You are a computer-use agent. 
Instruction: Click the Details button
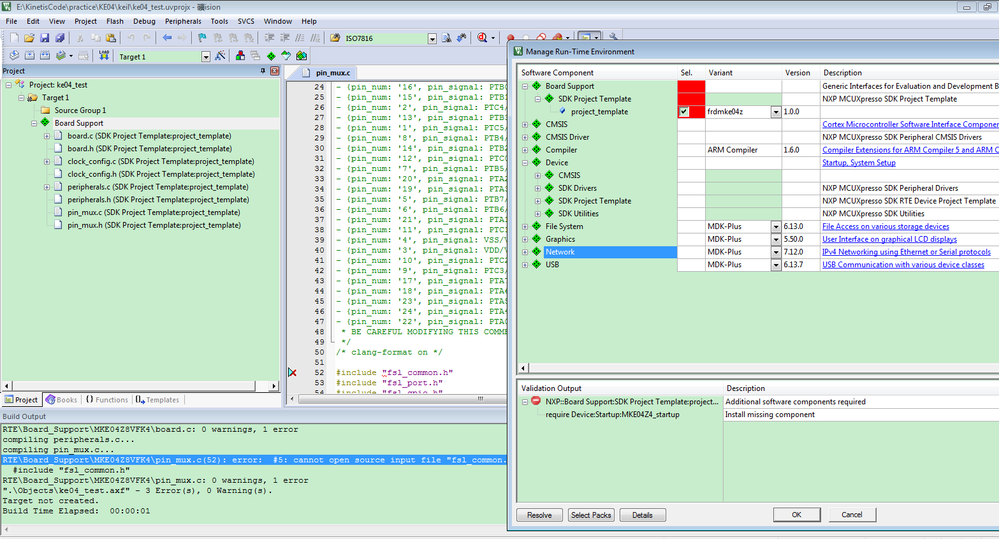[x=642, y=515]
